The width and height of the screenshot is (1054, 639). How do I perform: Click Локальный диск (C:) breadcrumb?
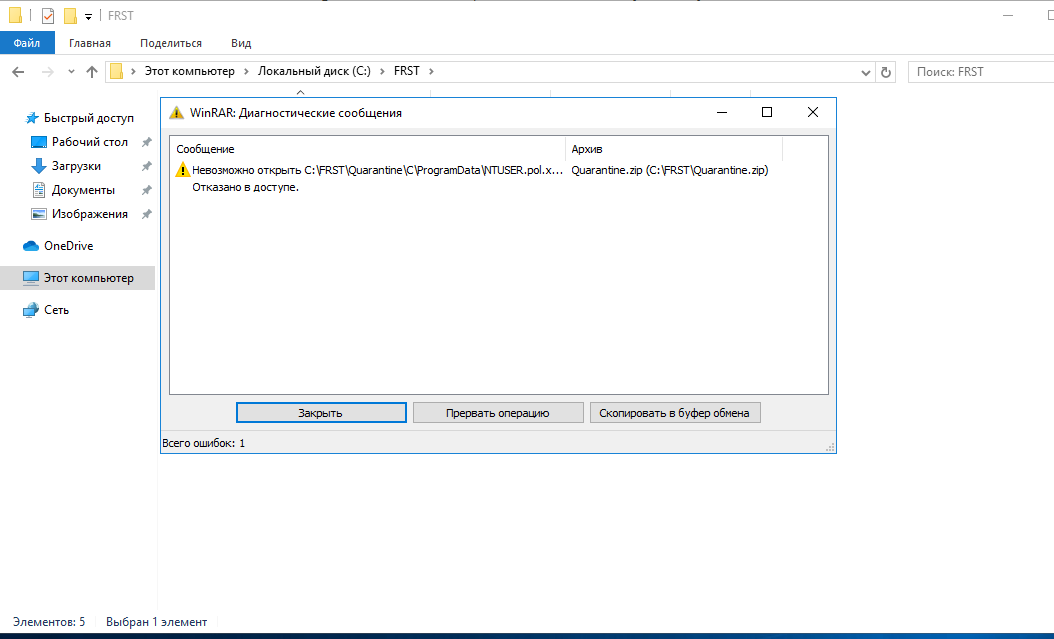coord(314,71)
